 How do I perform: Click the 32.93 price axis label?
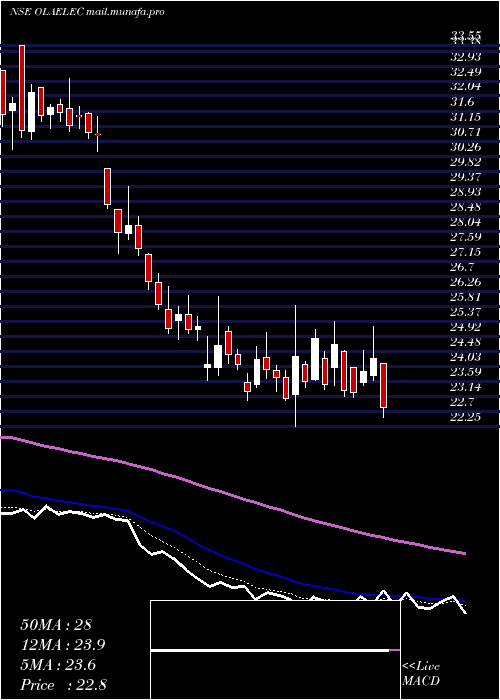click(466, 57)
